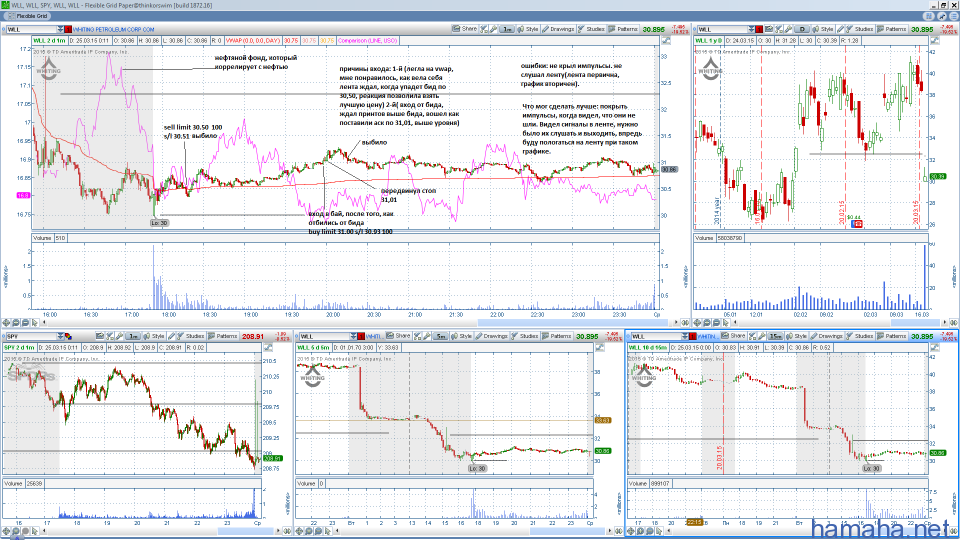Open 15m timeframe selector in bottom right chart

[x=776, y=336]
